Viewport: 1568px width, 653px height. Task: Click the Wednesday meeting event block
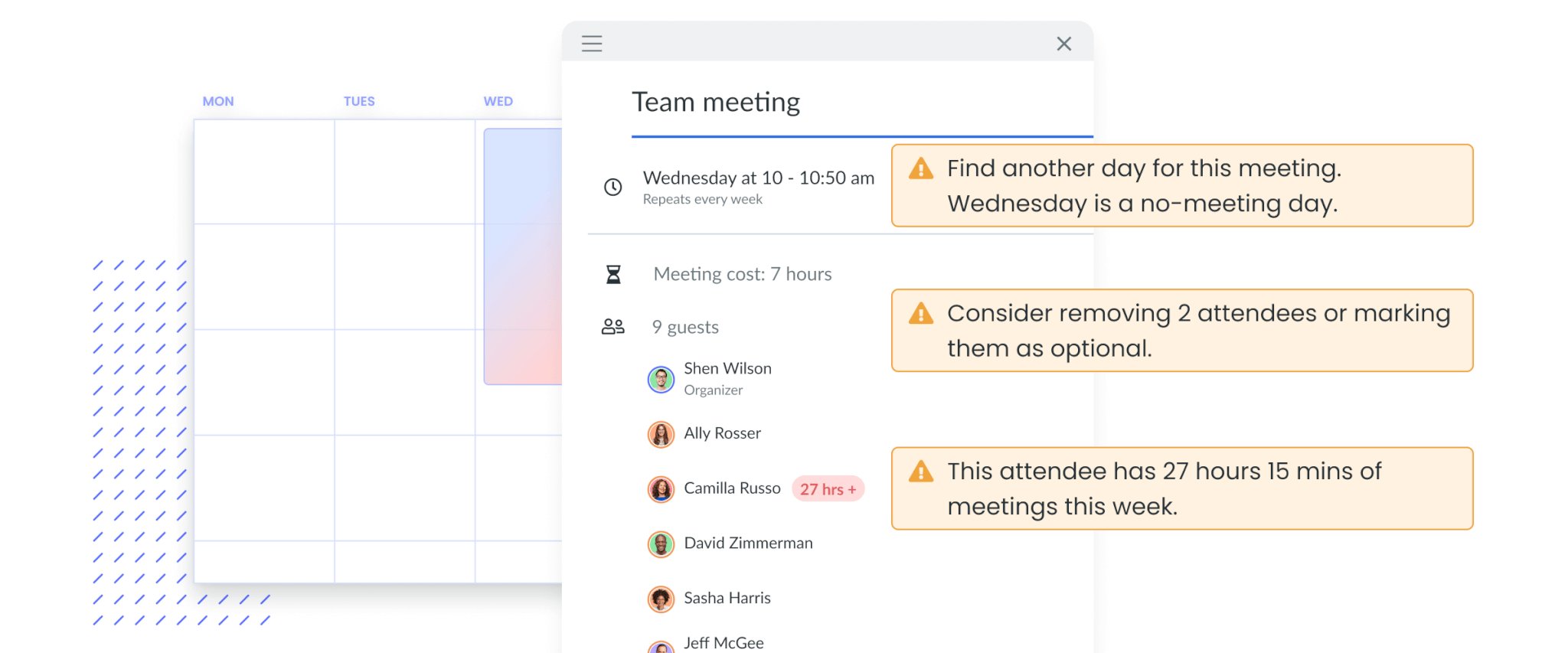[523, 256]
